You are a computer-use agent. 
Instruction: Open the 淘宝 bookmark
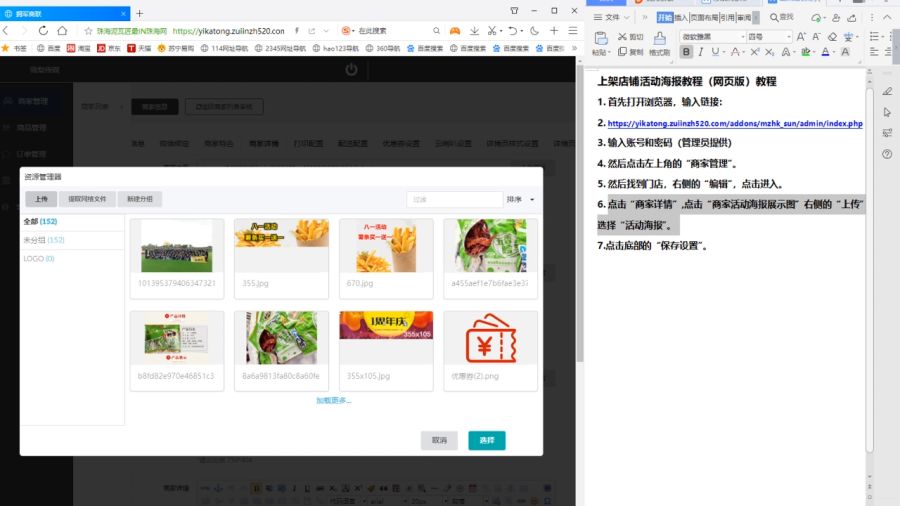[79, 48]
